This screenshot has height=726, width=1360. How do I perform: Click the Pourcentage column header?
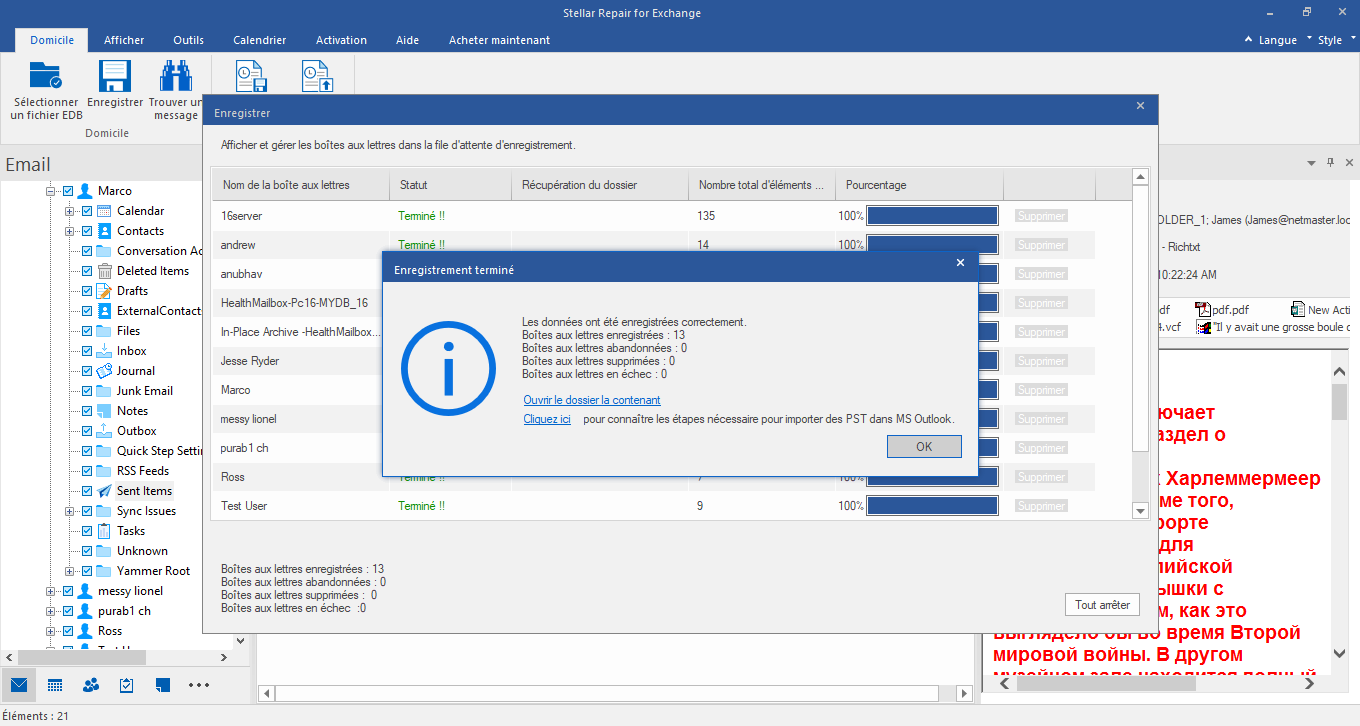tap(920, 185)
